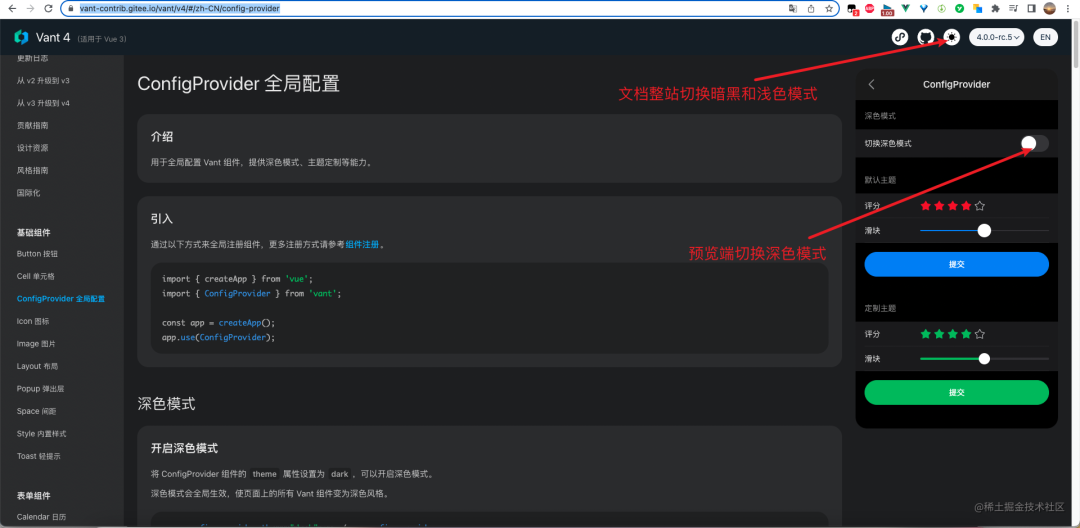Viewport: 1080px width, 528px height.
Task: Open the mini-program icon next to GitHub
Action: pyautogui.click(x=900, y=37)
